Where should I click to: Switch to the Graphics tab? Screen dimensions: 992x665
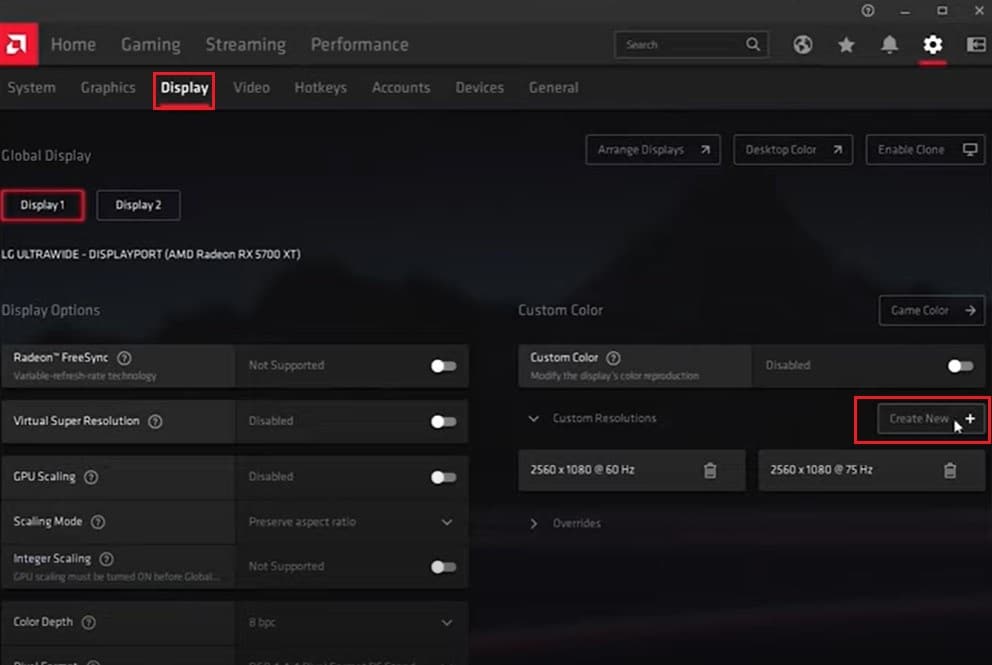click(x=108, y=88)
